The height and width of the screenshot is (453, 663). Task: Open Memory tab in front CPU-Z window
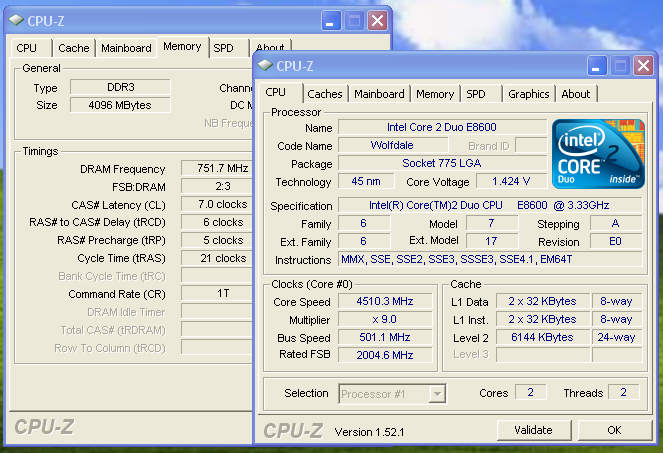click(435, 94)
